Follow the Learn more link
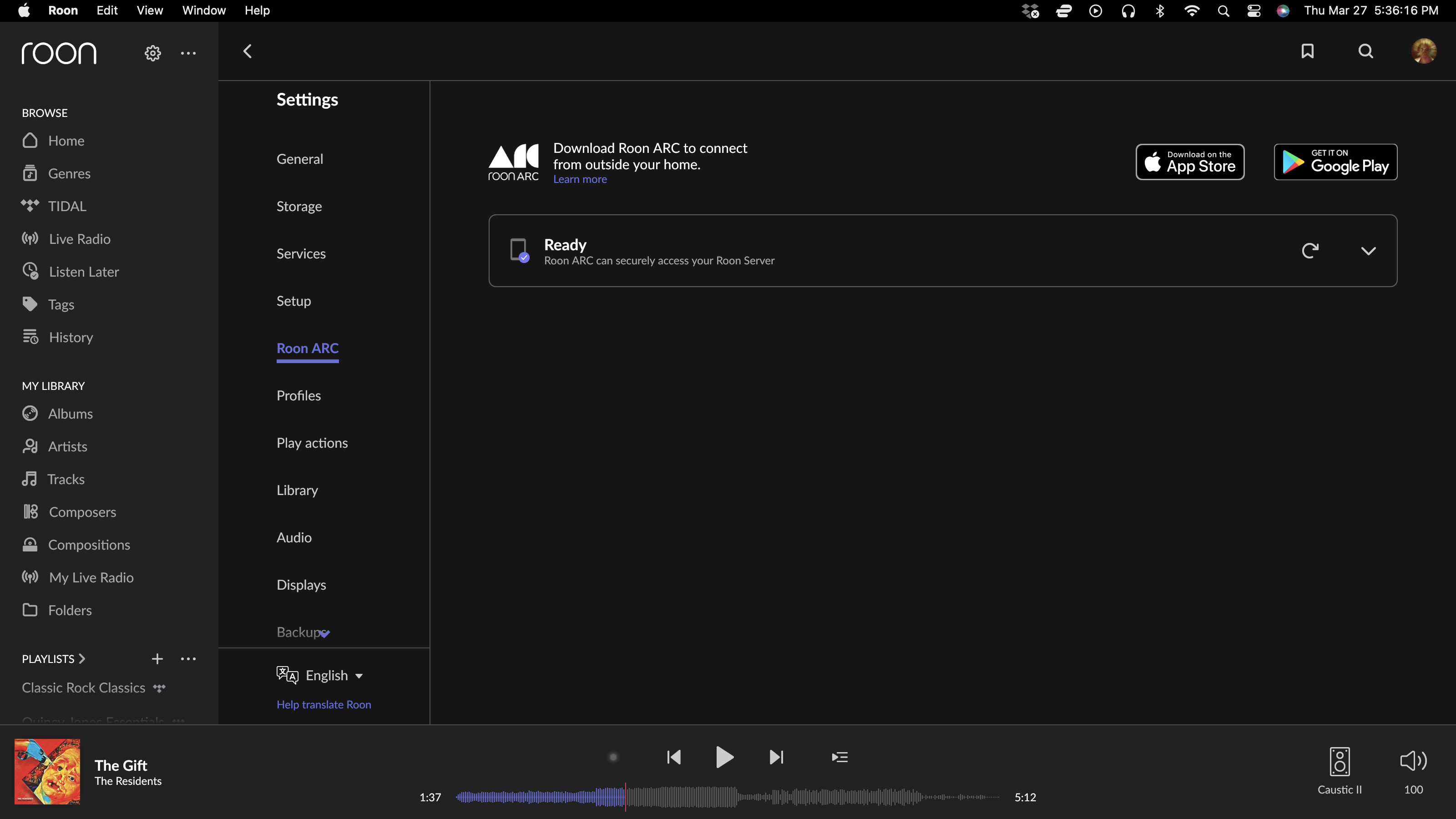 point(580,179)
